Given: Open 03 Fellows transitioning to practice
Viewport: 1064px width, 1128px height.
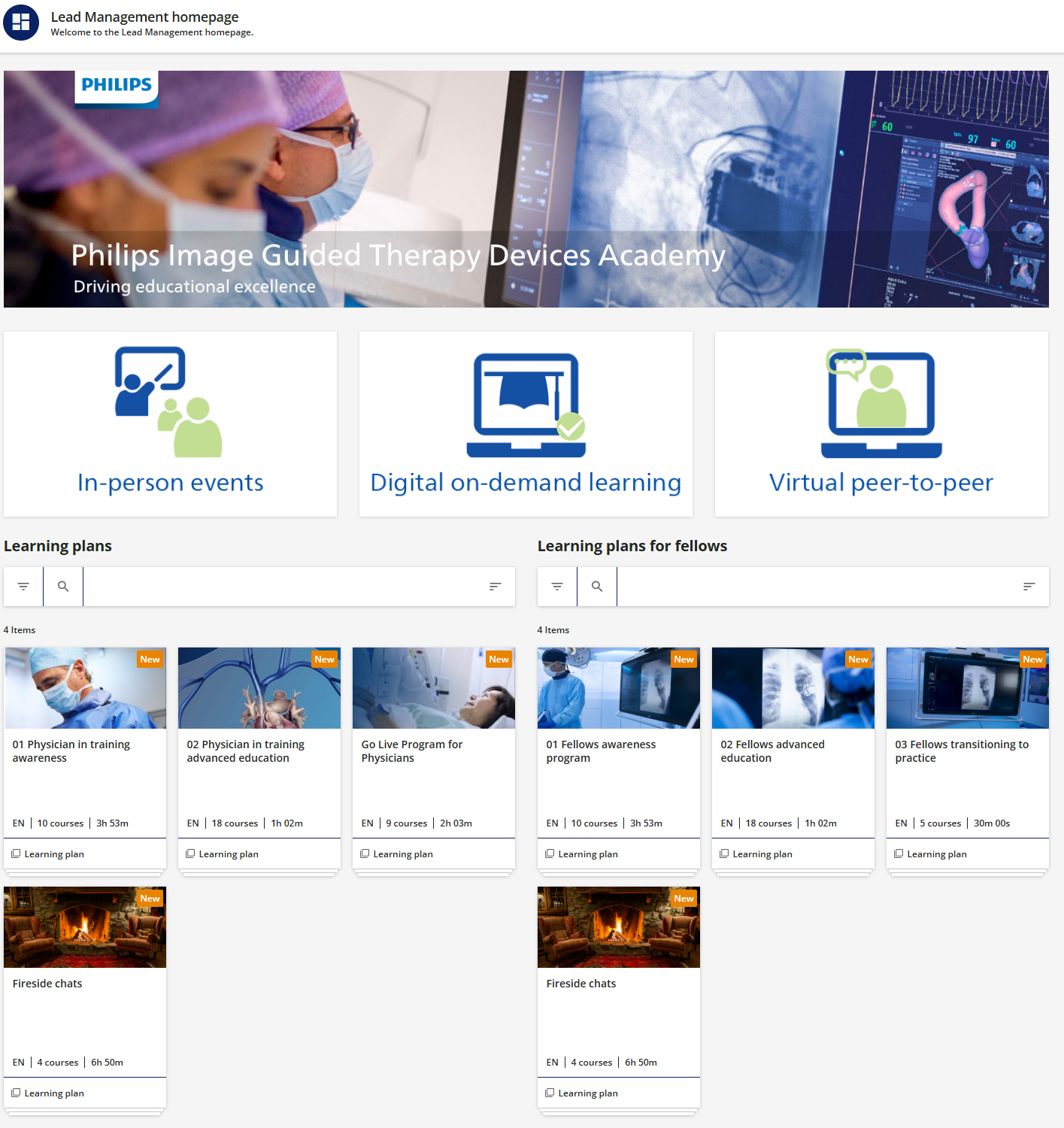Looking at the screenshot, I should (x=962, y=750).
